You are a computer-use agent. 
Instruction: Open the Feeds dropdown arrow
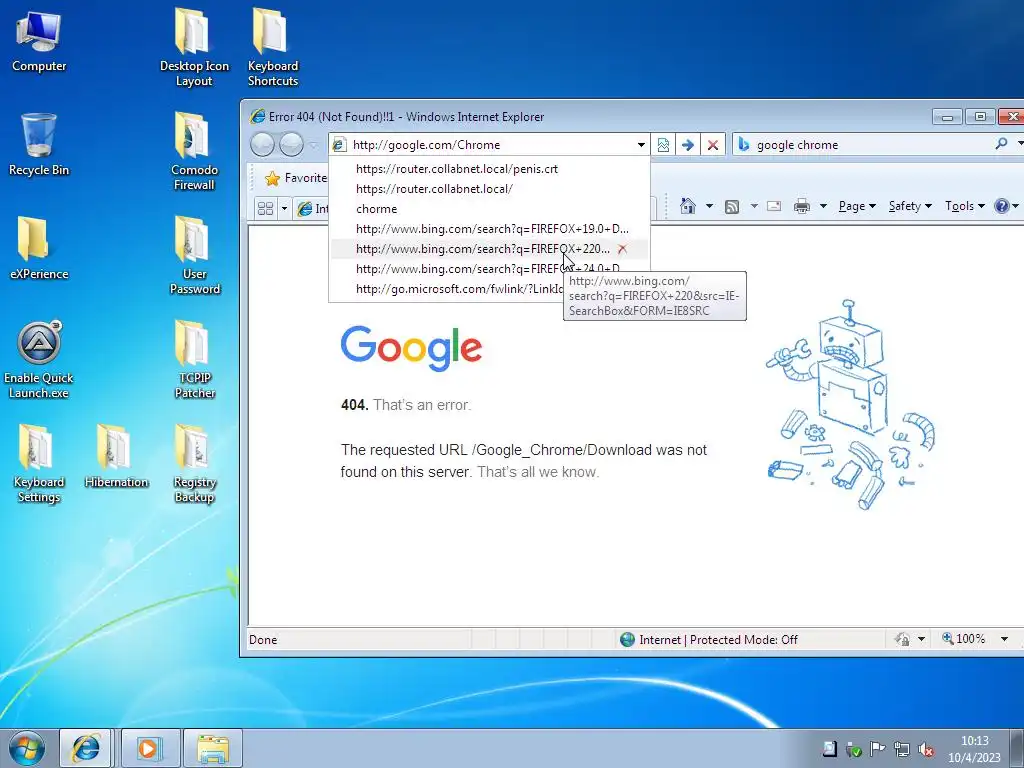(754, 206)
